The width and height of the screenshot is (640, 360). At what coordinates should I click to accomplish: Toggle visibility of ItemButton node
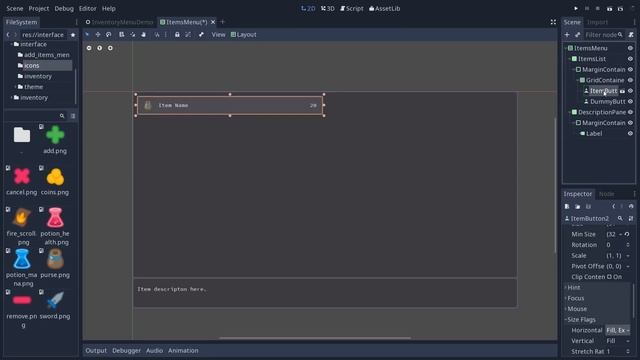pyautogui.click(x=630, y=91)
